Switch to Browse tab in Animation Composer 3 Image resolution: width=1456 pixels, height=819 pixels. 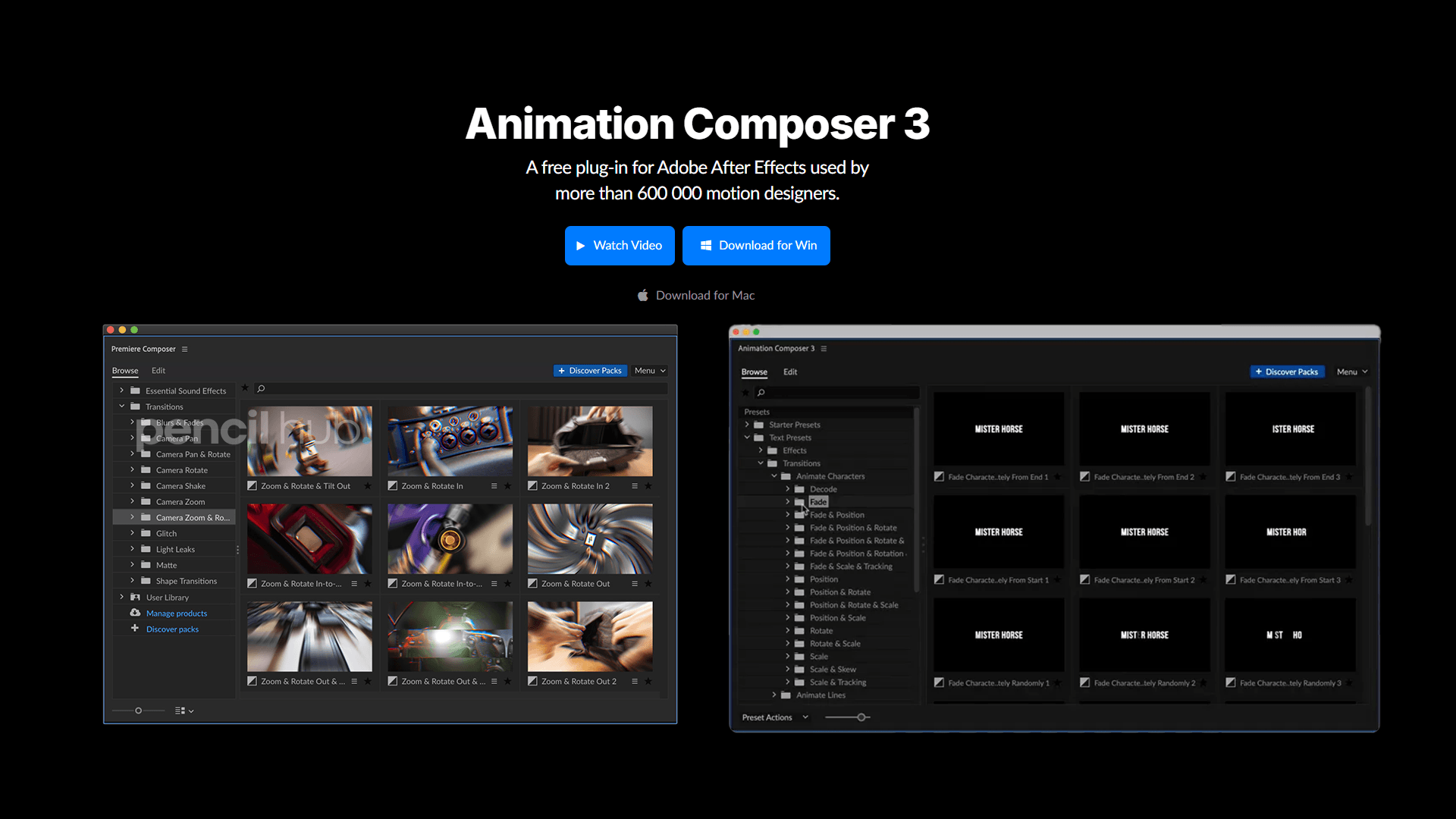click(754, 372)
